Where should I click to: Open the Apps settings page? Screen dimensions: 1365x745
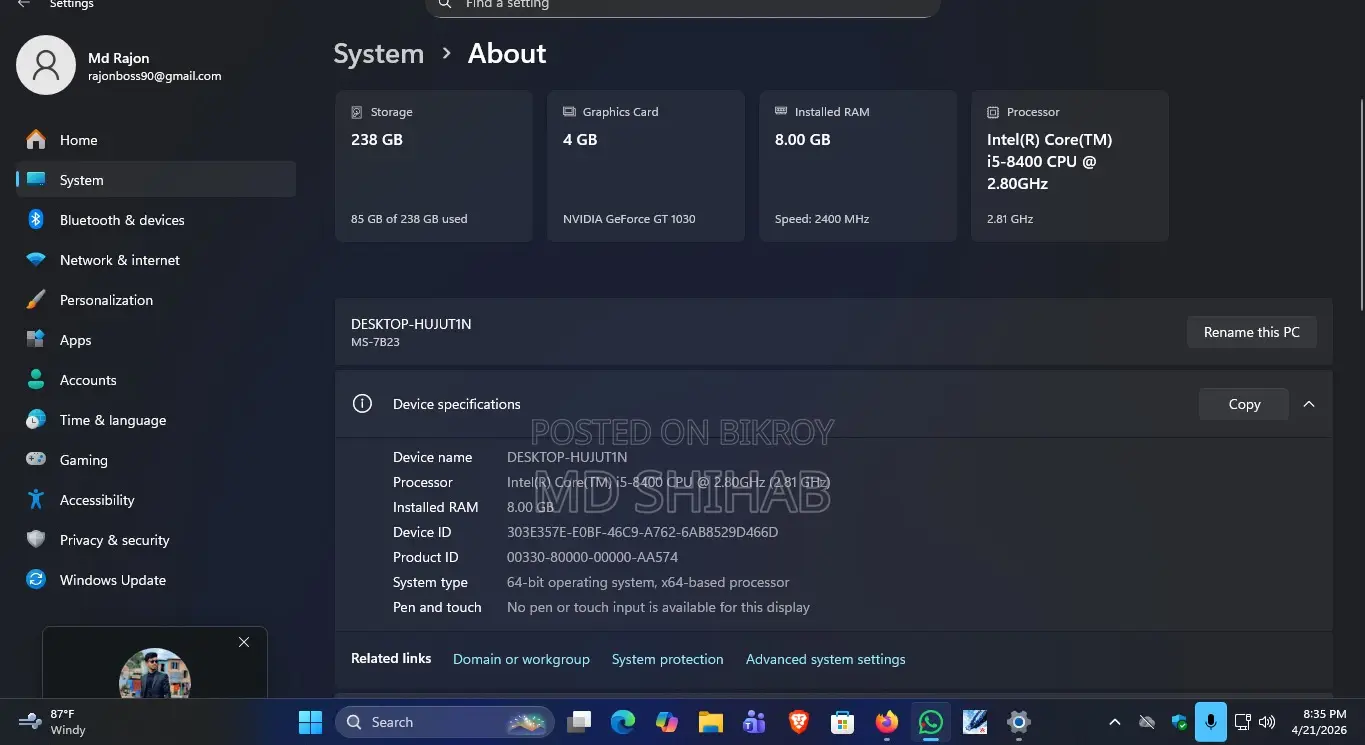(156, 340)
